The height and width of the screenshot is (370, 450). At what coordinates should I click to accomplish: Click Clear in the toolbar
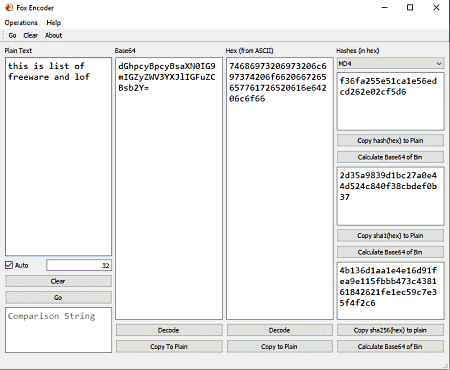pos(30,35)
